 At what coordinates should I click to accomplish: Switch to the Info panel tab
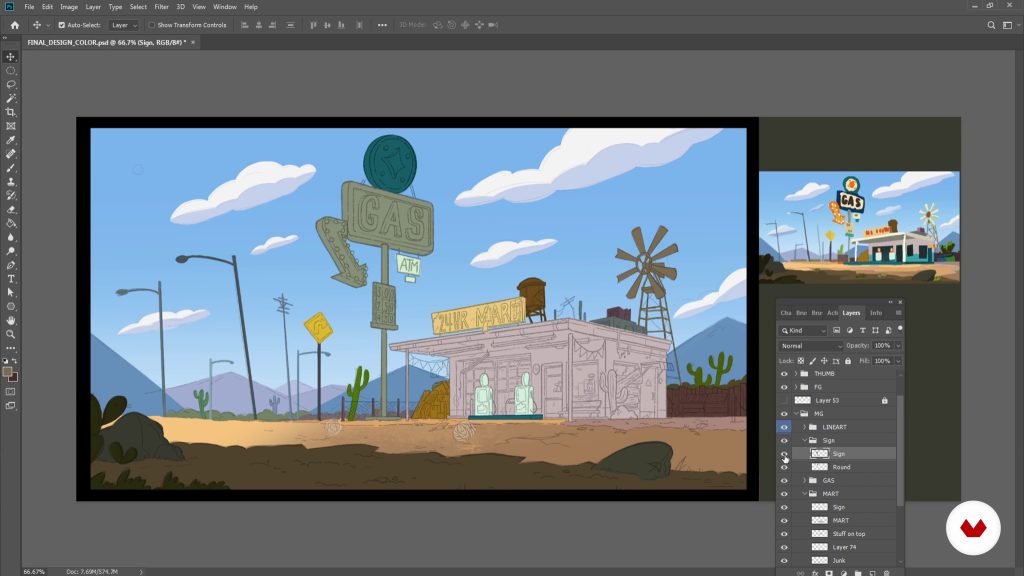(x=876, y=313)
